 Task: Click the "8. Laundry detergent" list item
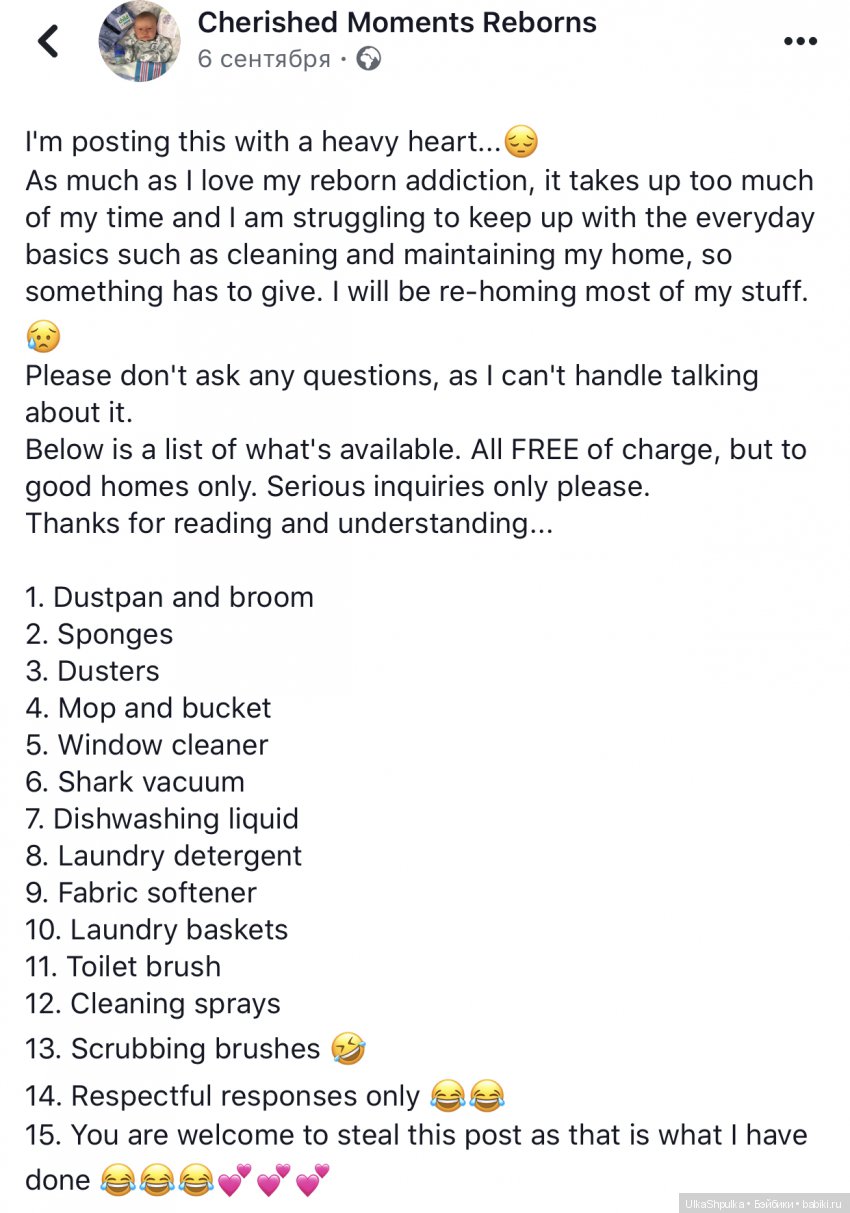(x=163, y=855)
